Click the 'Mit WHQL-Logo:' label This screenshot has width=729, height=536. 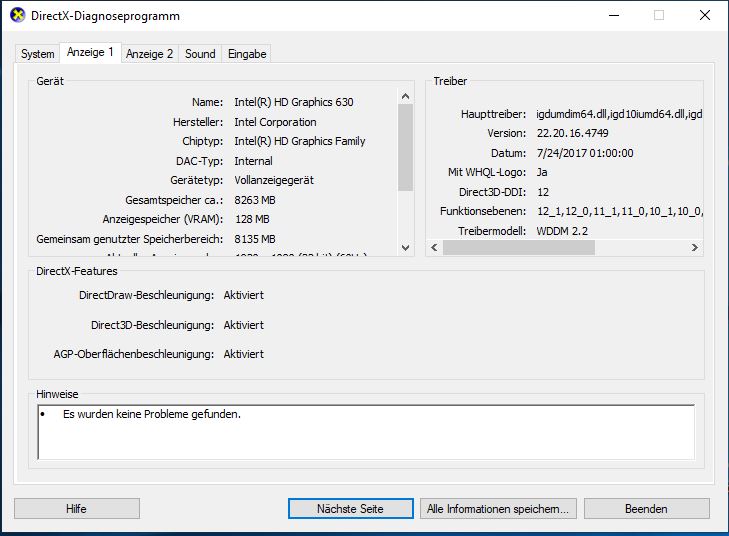[487, 172]
